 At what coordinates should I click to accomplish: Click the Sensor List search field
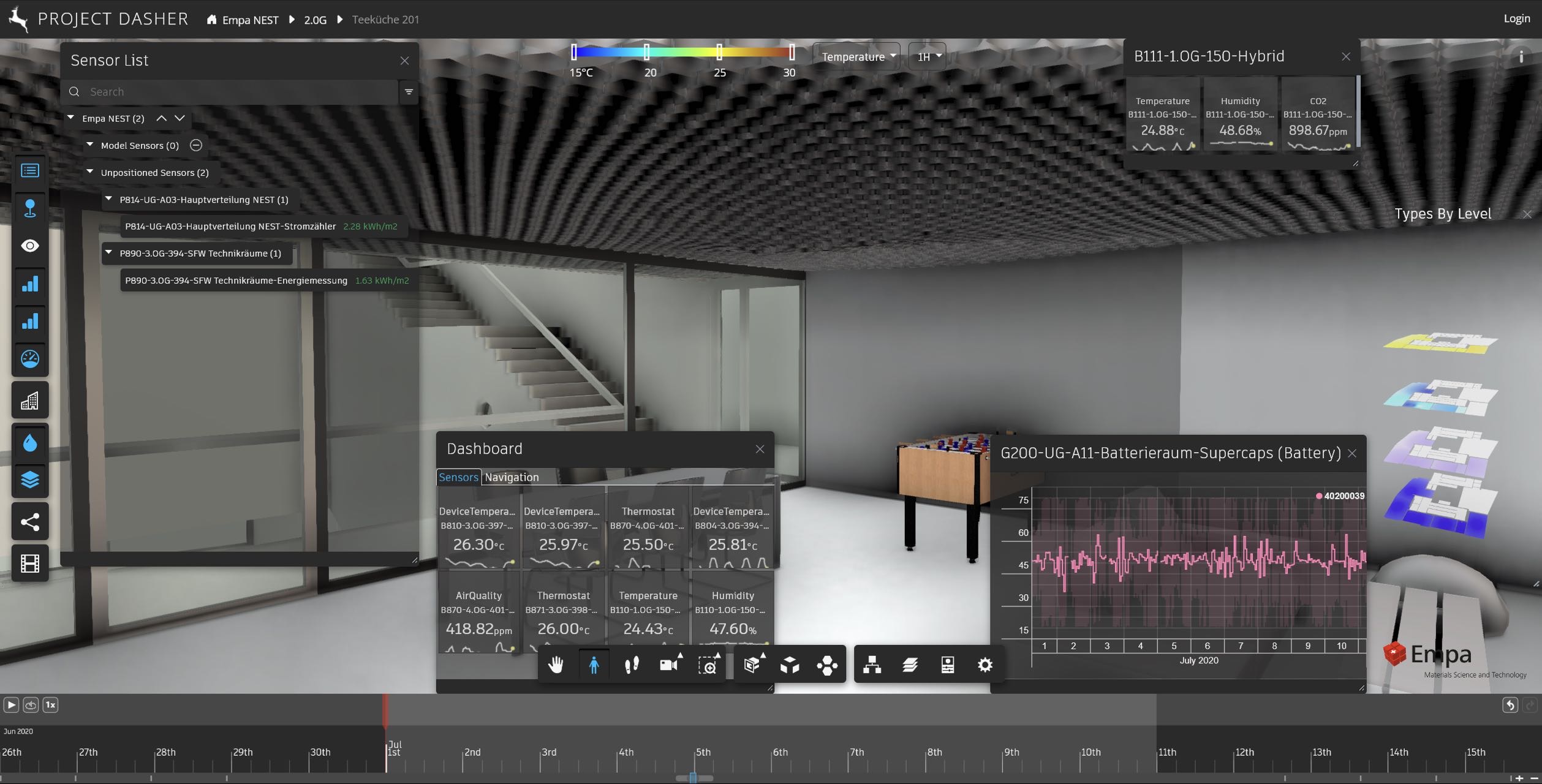tap(239, 92)
